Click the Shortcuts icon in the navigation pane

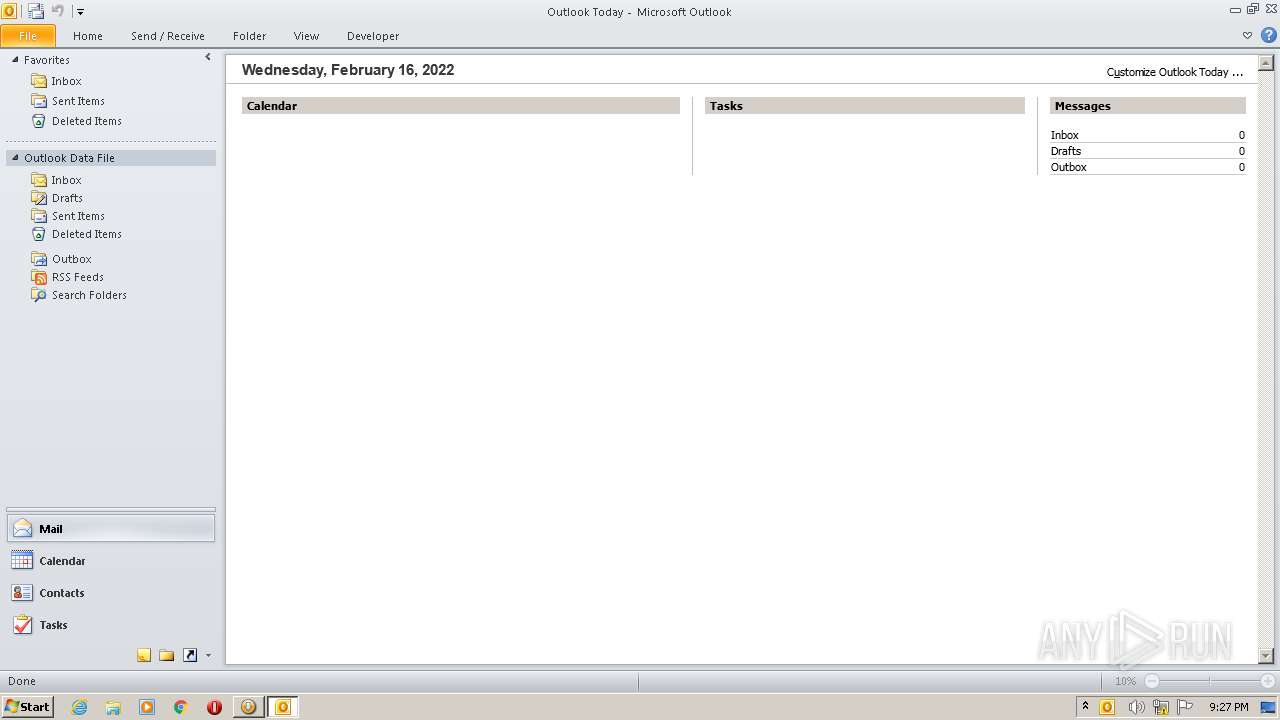coord(190,655)
